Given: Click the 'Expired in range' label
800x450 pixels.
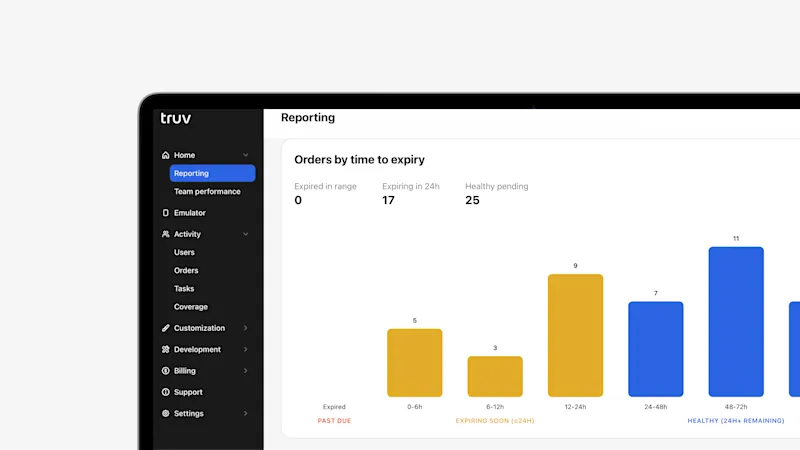Looking at the screenshot, I should [x=326, y=187].
